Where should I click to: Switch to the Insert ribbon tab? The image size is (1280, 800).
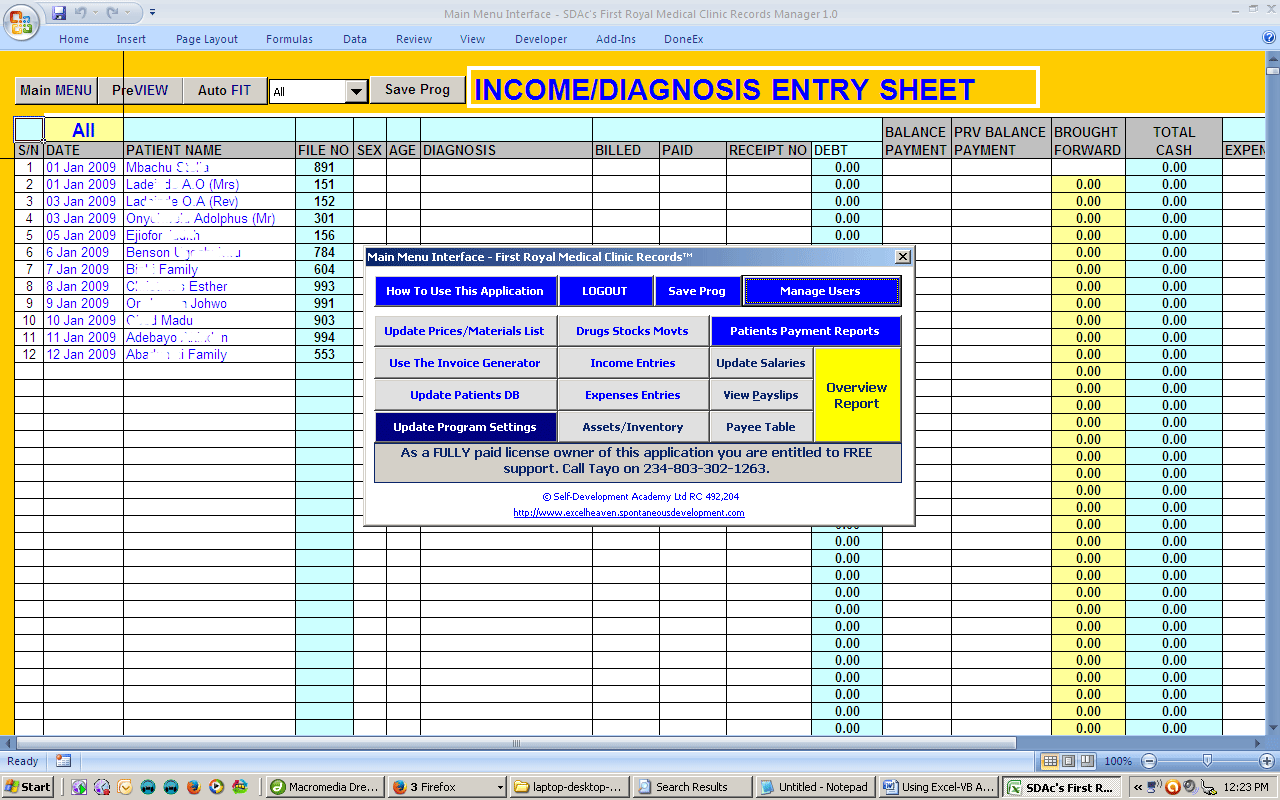131,39
